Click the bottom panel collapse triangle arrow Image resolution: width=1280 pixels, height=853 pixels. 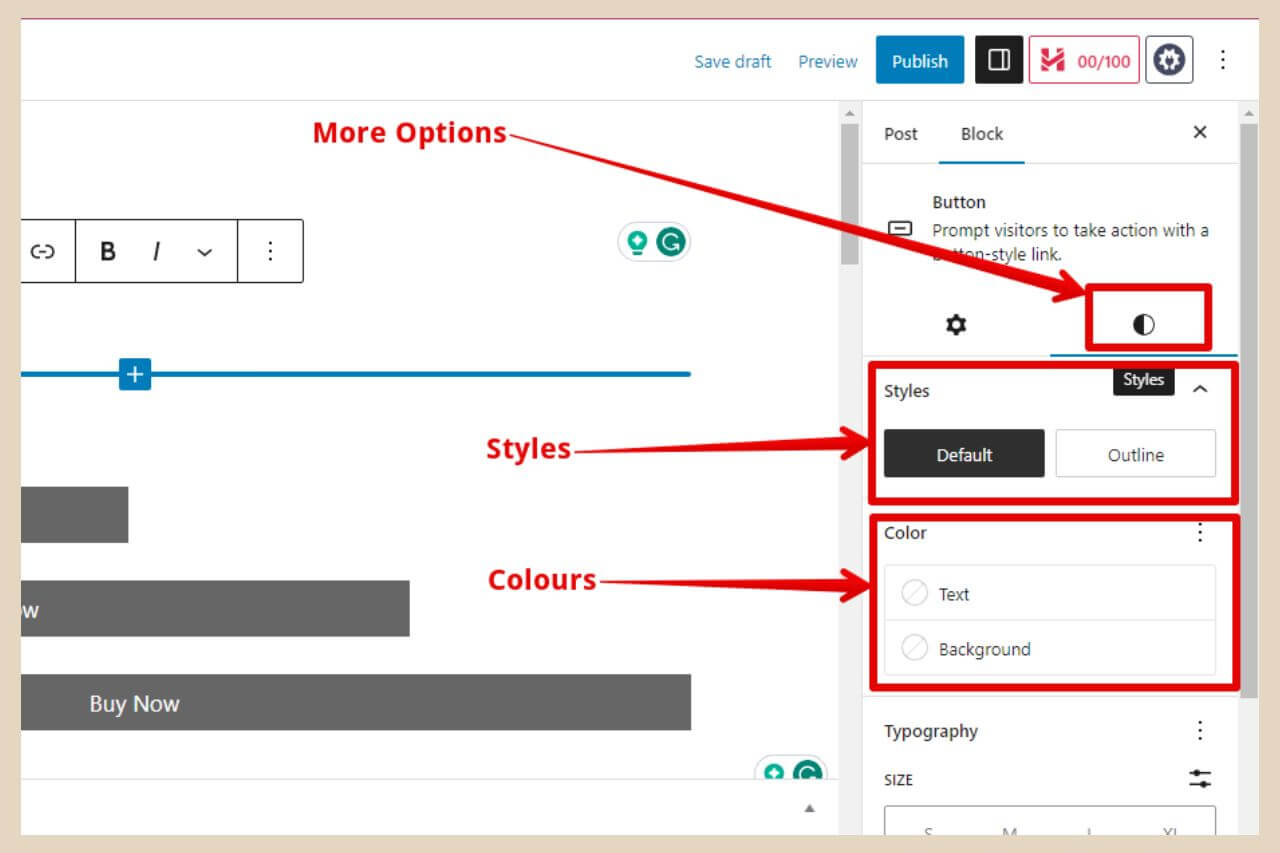(810, 808)
